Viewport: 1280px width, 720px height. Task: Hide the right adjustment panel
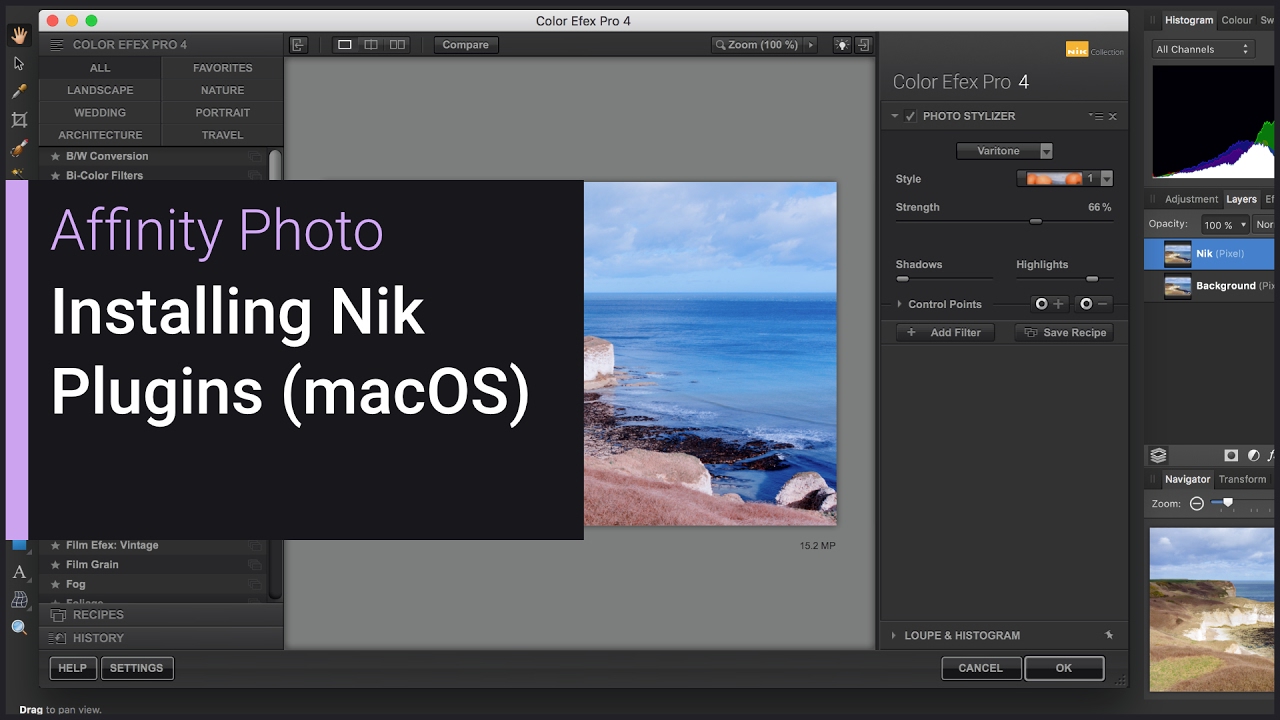(x=864, y=45)
